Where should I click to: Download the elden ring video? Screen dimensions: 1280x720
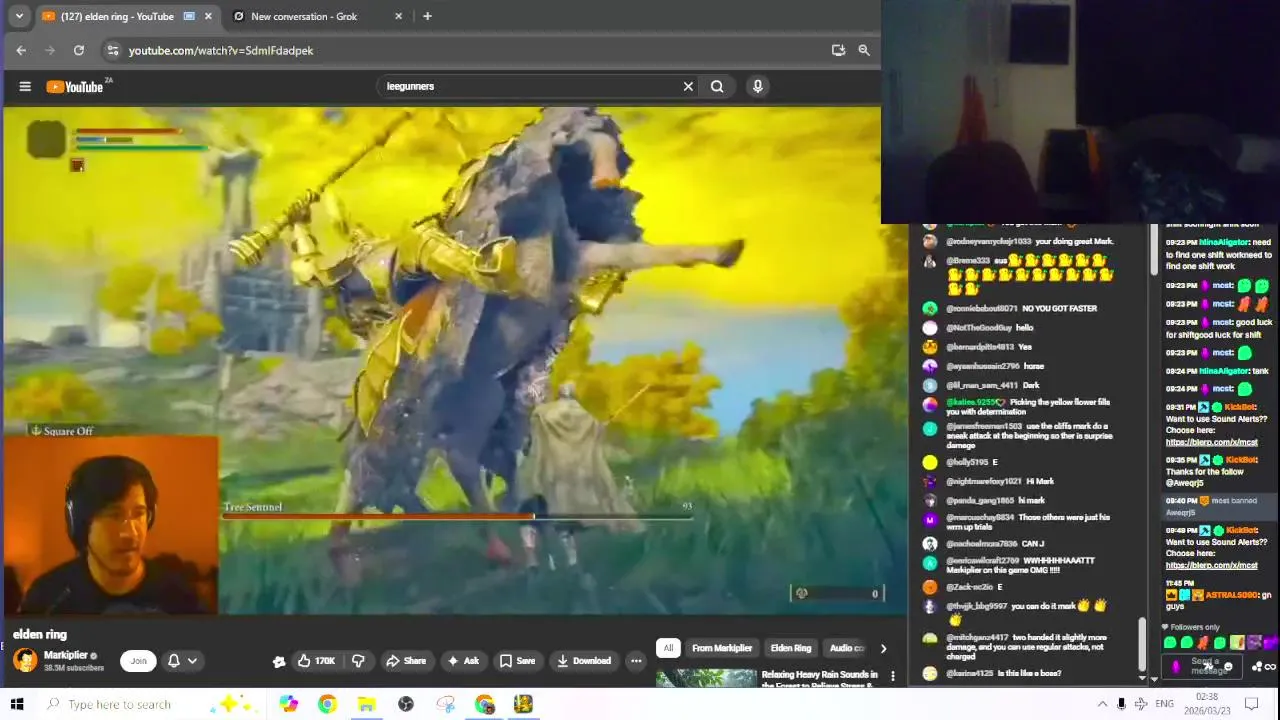584,660
